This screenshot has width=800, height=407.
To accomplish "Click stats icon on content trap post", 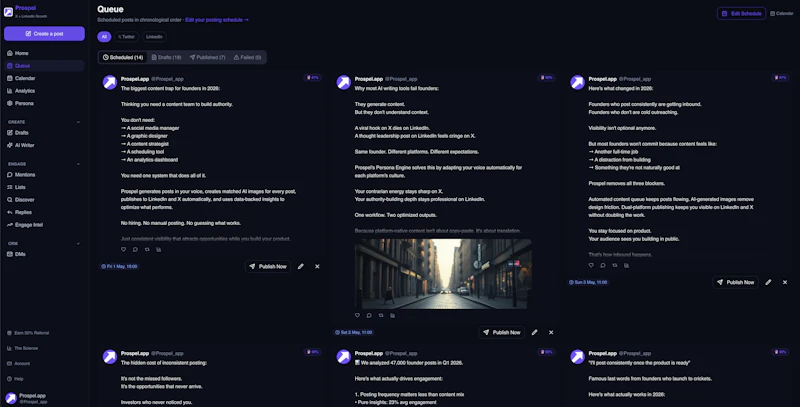I will pyautogui.click(x=159, y=249).
